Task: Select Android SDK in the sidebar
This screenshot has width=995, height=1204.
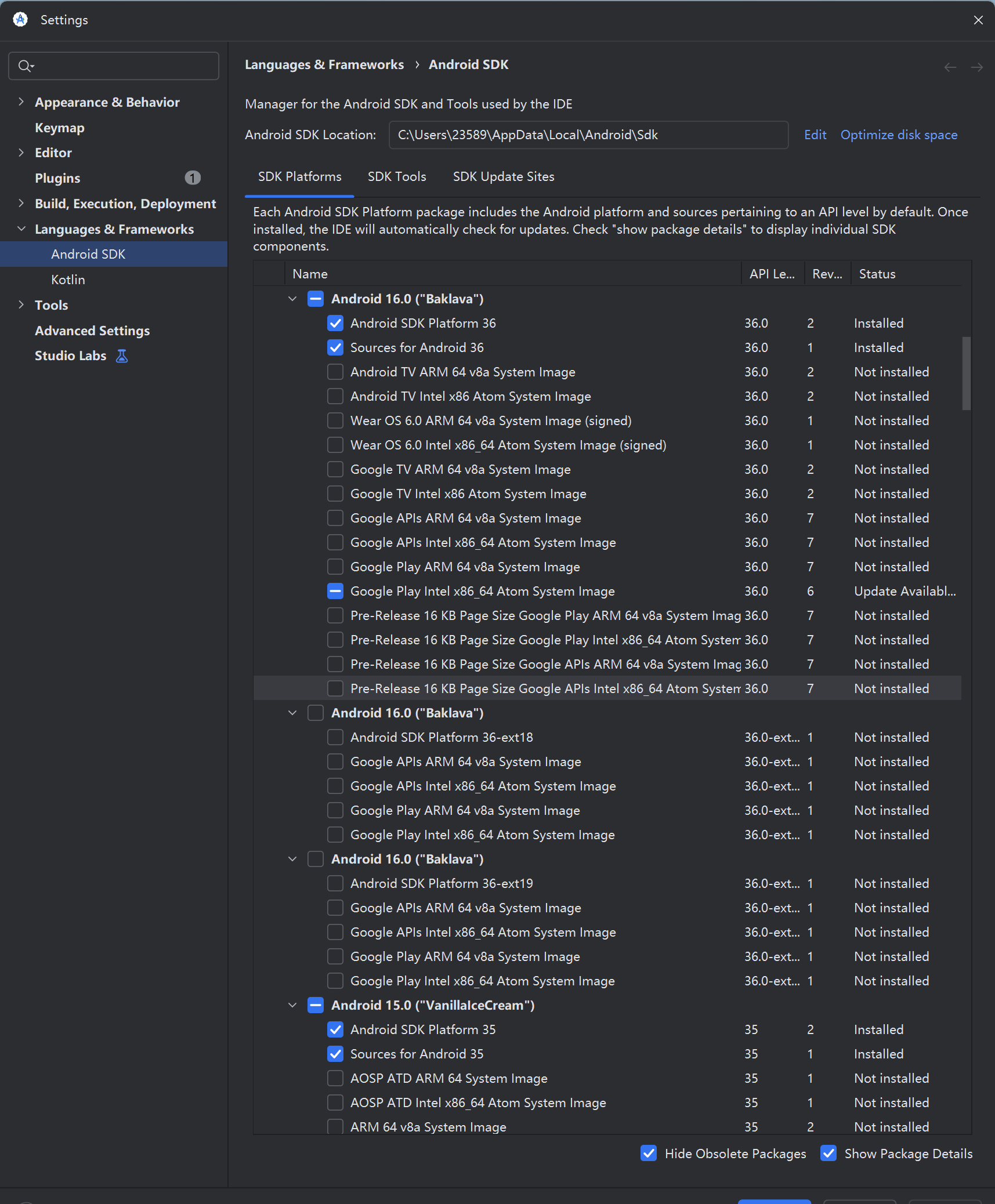Action: pyautogui.click(x=114, y=254)
